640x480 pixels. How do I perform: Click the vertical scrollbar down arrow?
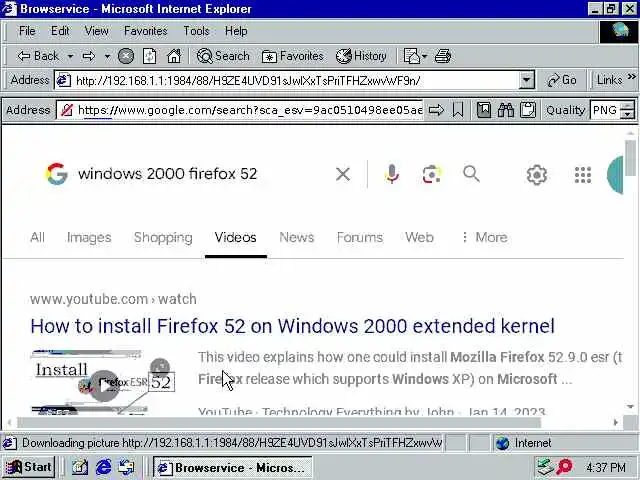coord(630,407)
